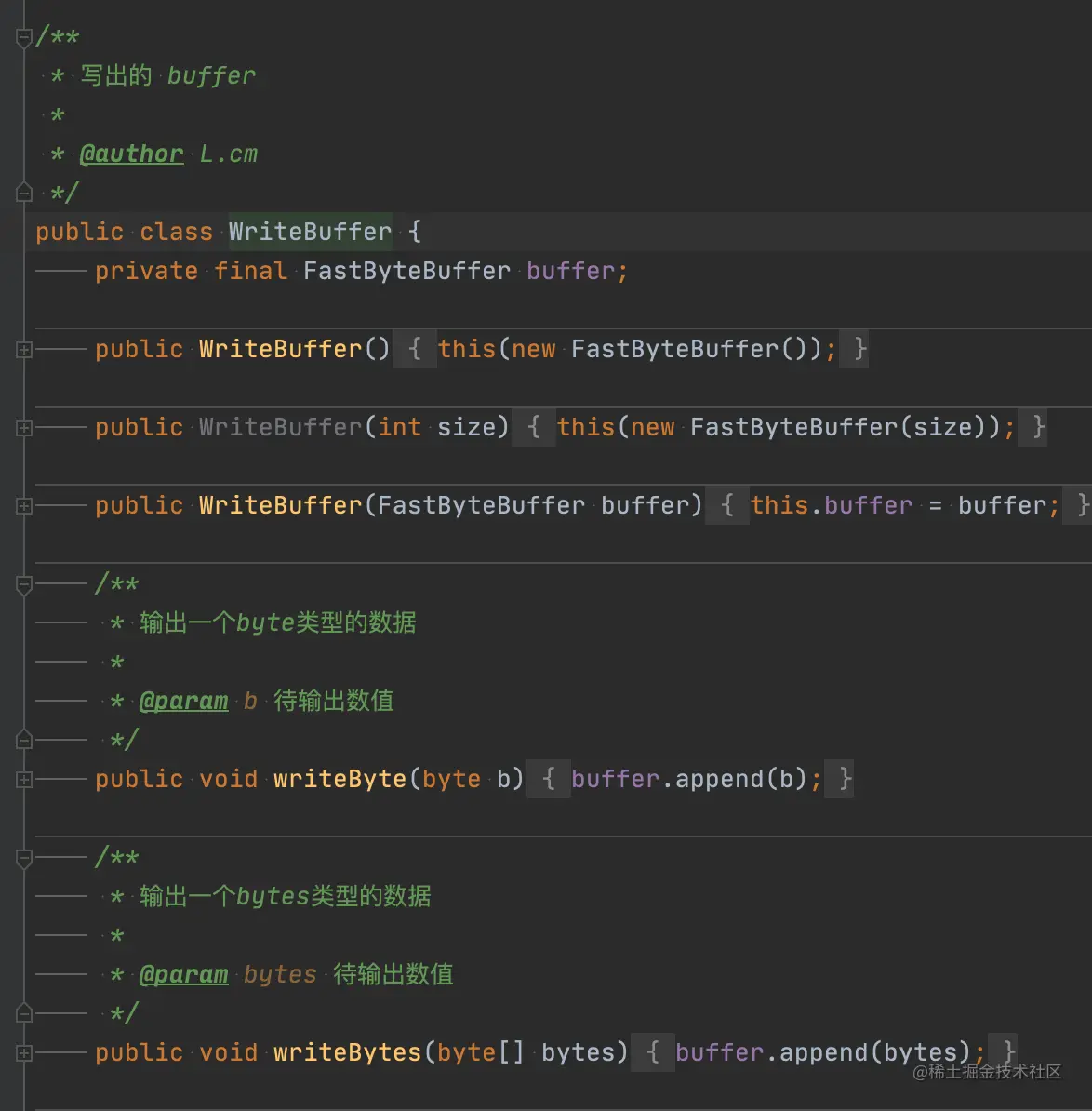The height and width of the screenshot is (1111, 1092).
Task: Click the @param tag for parameter b
Action: [183, 701]
